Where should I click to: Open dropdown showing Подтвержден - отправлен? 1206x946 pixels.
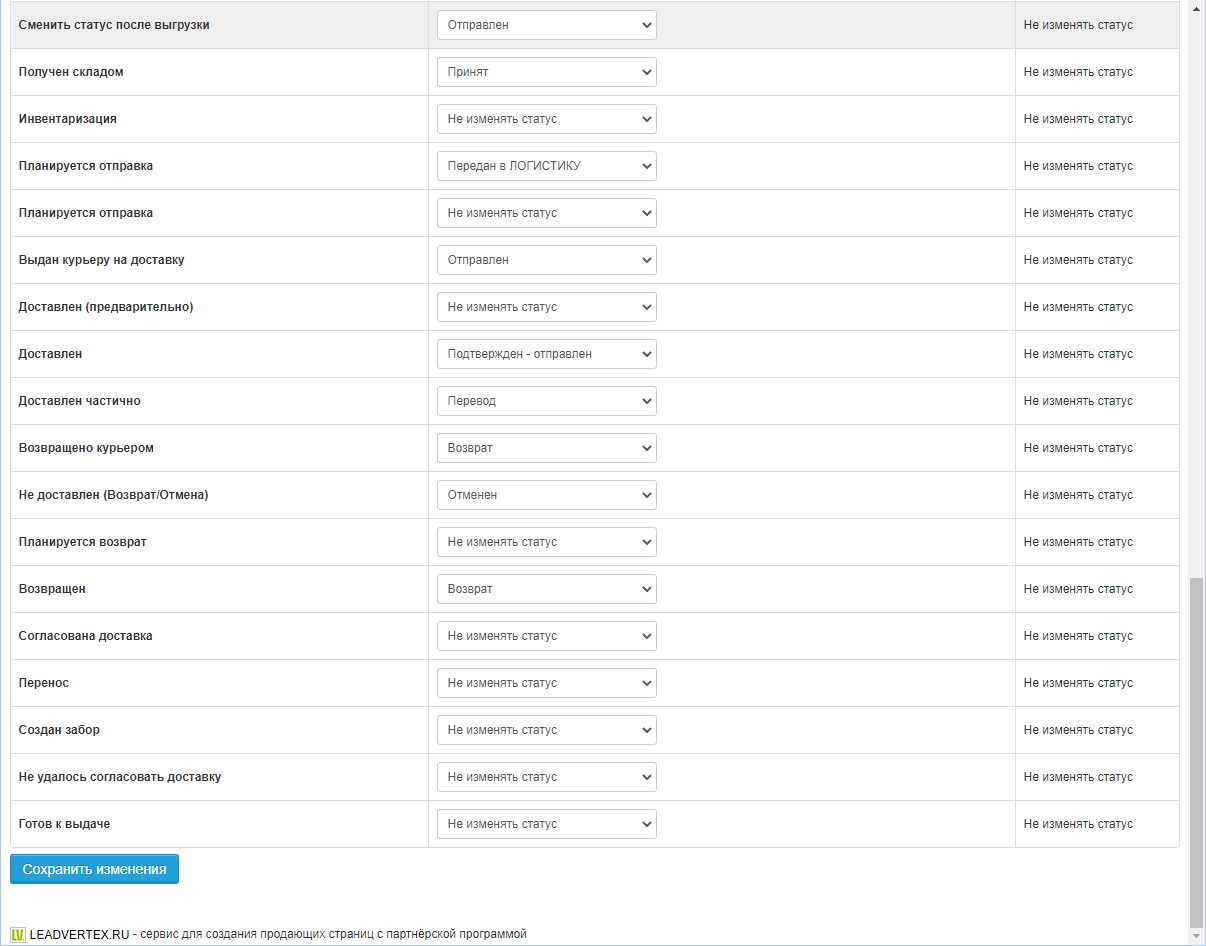(x=547, y=354)
